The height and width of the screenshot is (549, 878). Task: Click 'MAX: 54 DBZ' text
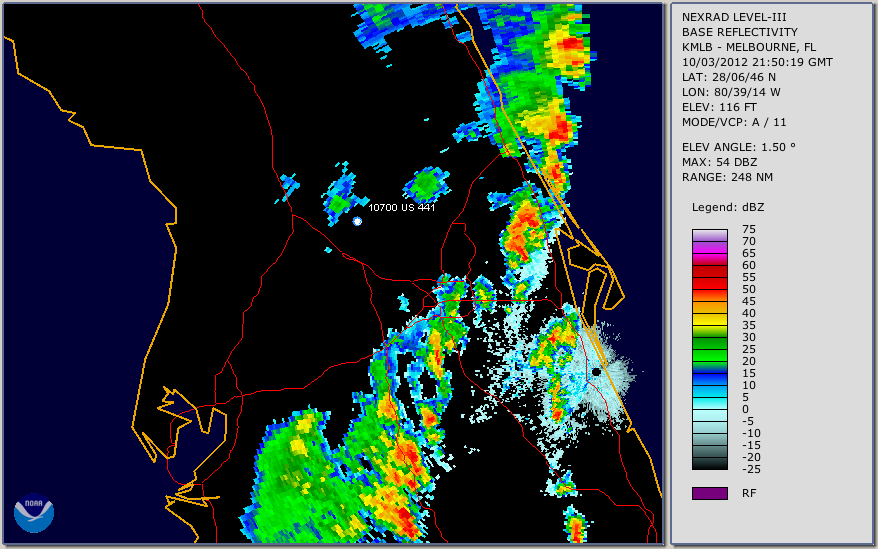tap(720, 162)
